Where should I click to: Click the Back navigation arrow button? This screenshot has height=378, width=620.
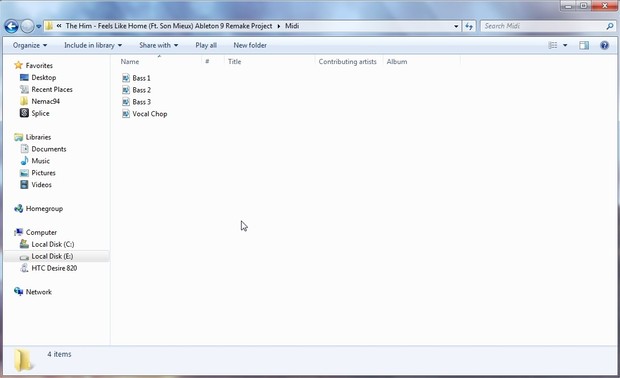[11, 26]
